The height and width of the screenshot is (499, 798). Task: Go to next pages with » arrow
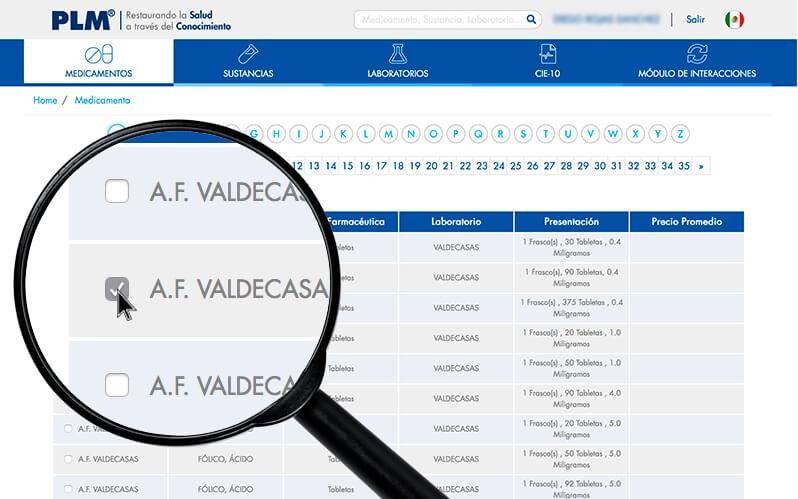pos(701,166)
